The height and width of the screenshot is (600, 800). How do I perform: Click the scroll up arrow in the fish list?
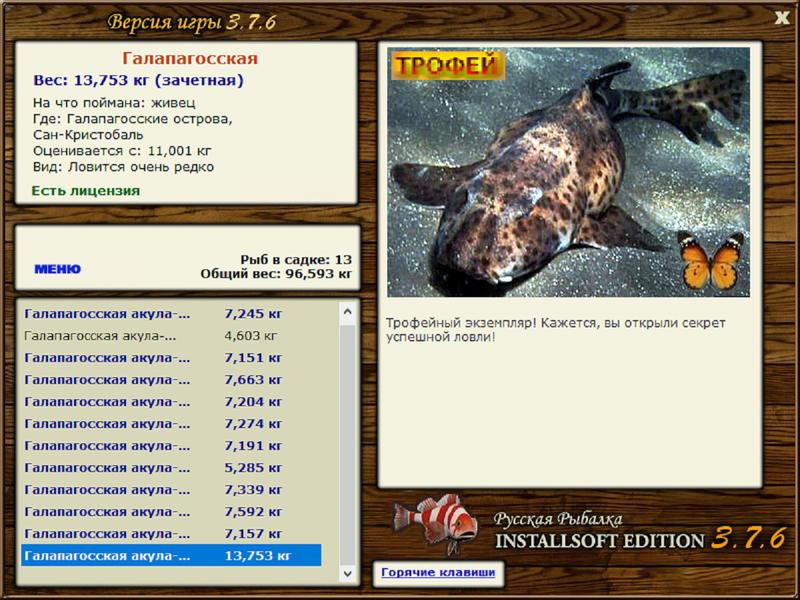coord(348,311)
